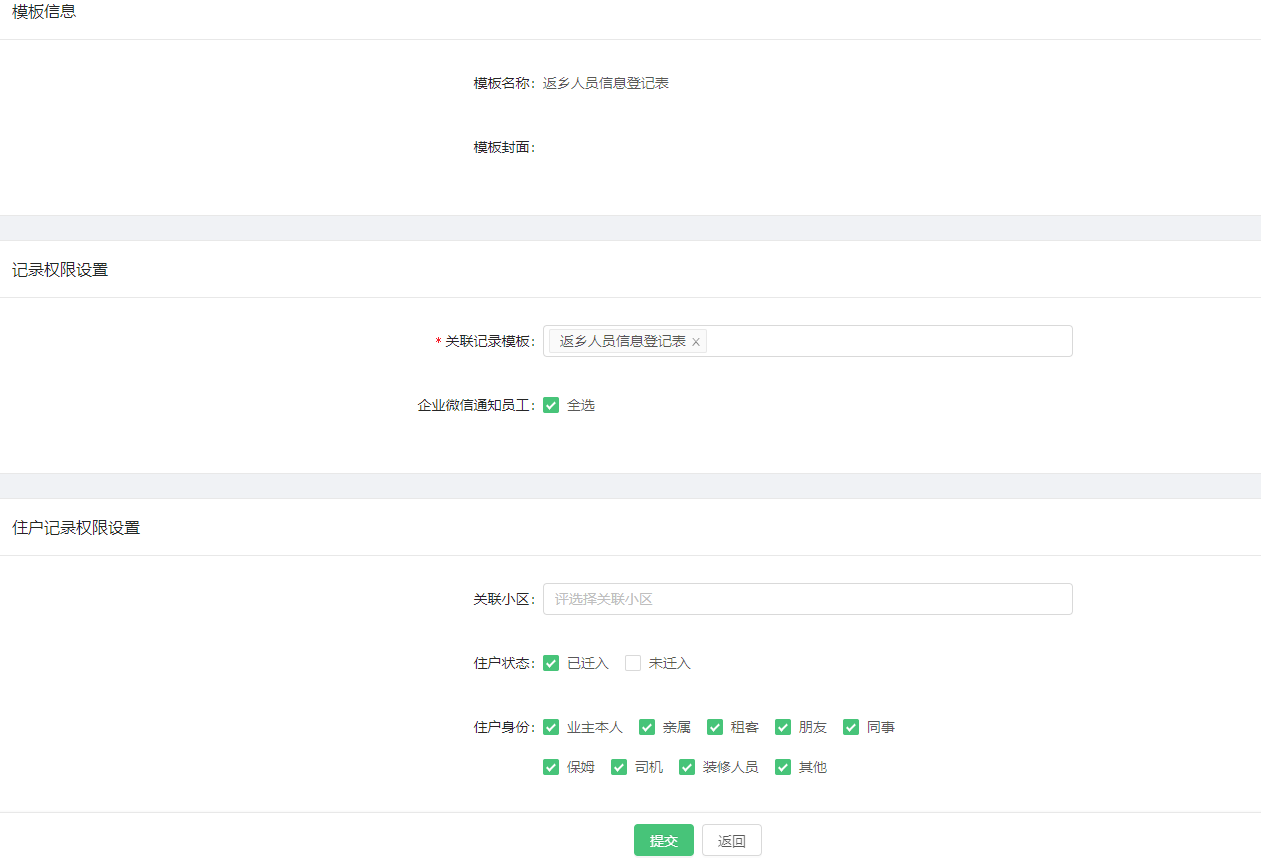This screenshot has height=860, width=1261.
Task: Click the 住户记录权限设置 section heading
Action: 76,528
